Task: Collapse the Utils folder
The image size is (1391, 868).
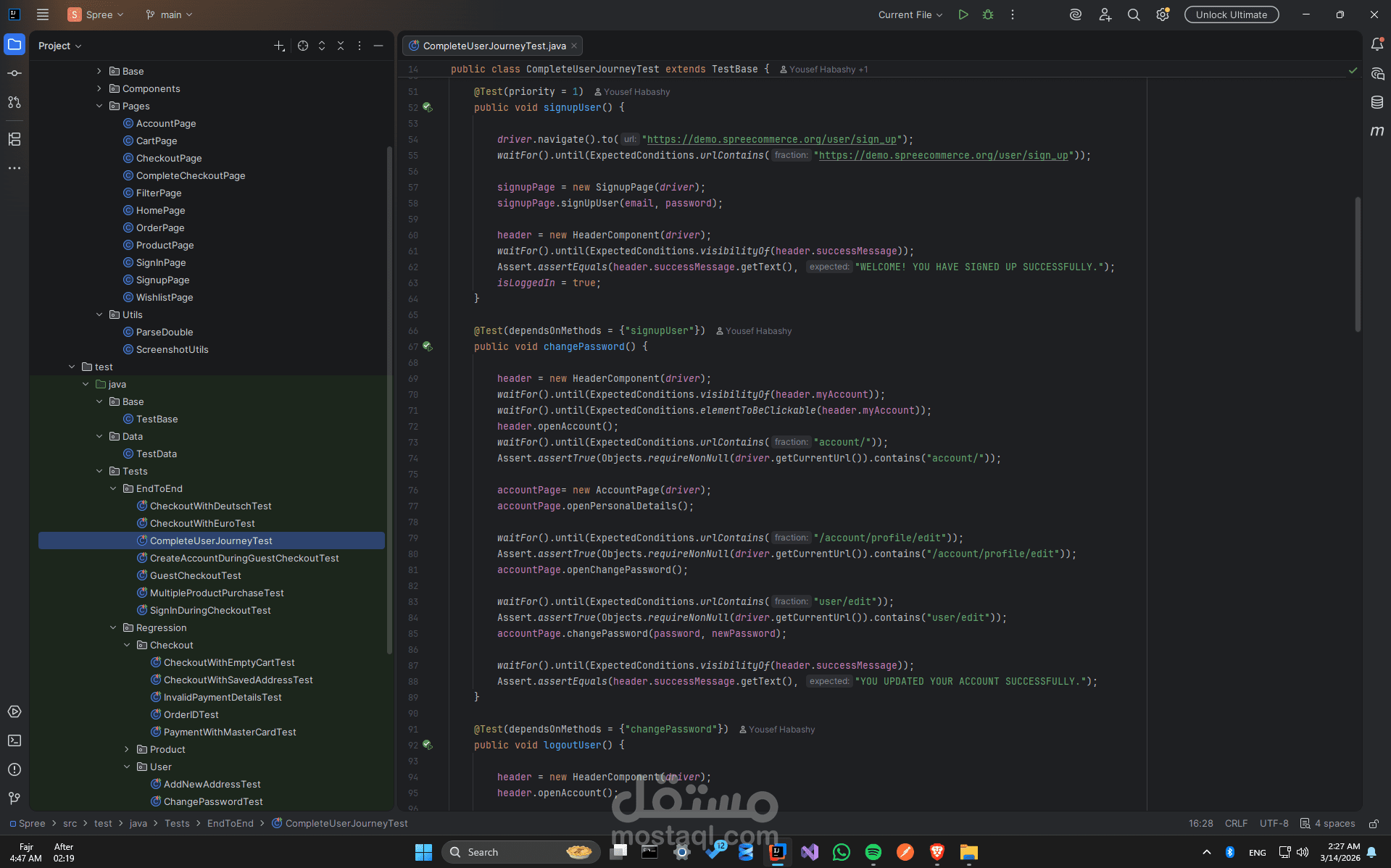Action: pyautogui.click(x=99, y=314)
